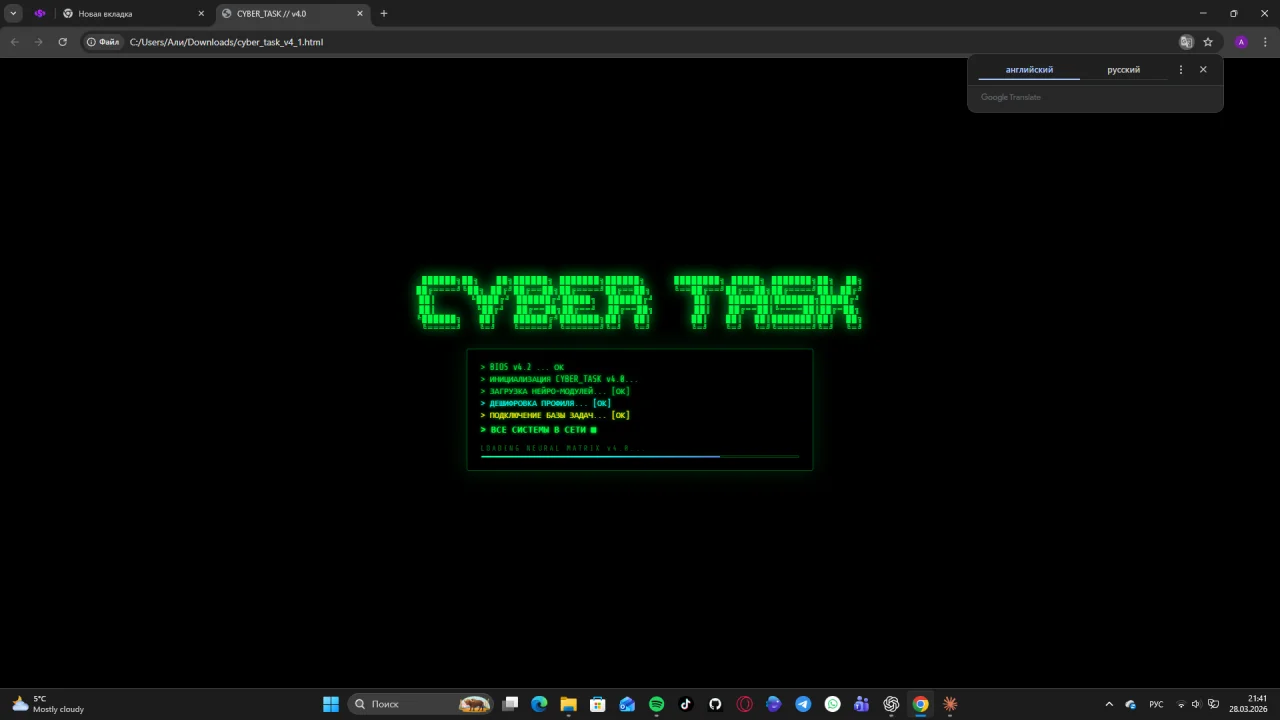Open File Explorer from the taskbar
The image size is (1280, 720).
568,704
